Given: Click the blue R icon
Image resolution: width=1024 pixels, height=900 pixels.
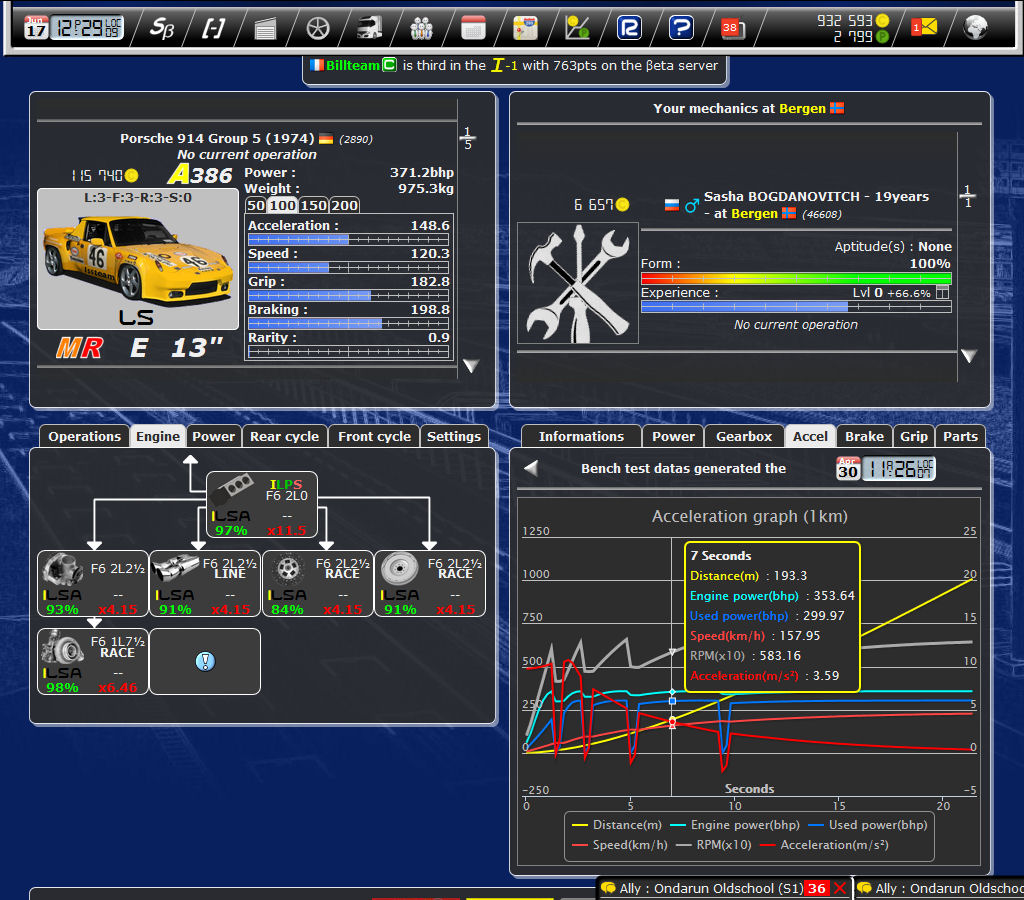Looking at the screenshot, I should (629, 28).
